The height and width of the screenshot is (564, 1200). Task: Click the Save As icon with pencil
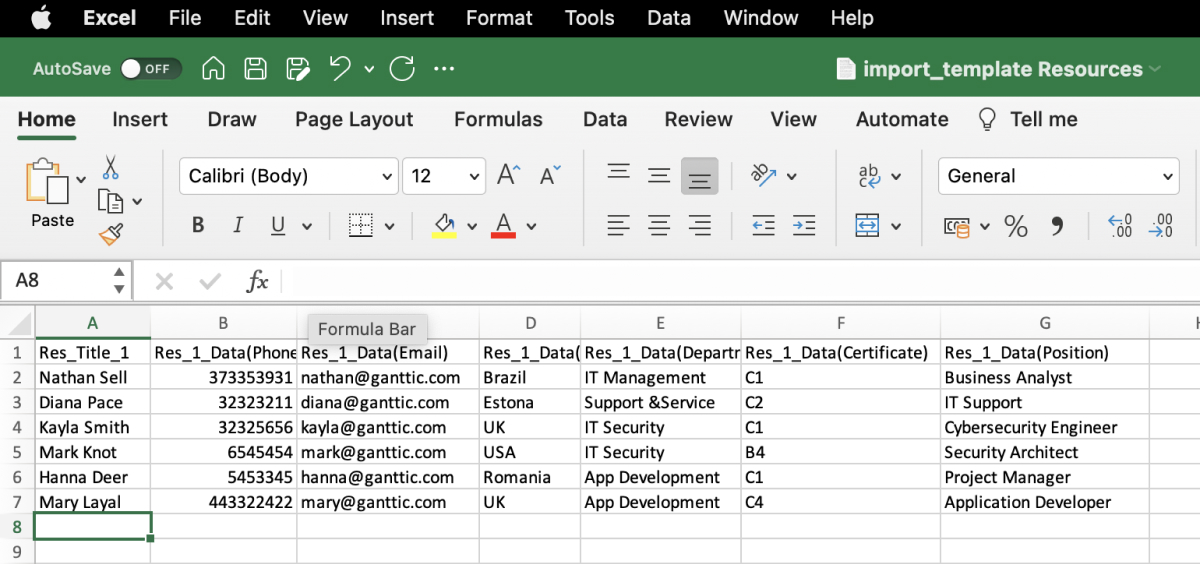[x=298, y=69]
